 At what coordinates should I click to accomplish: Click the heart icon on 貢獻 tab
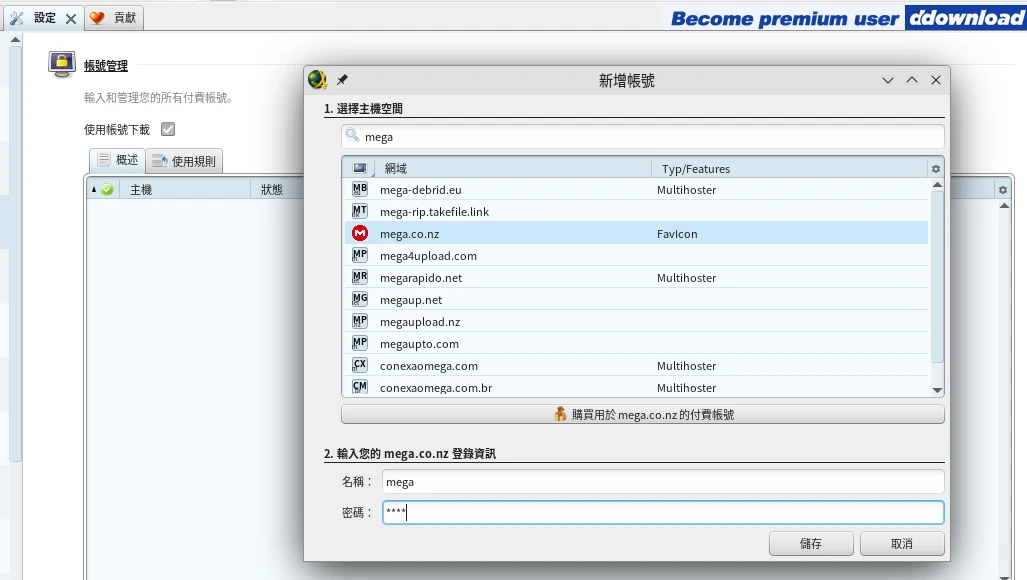click(x=97, y=18)
